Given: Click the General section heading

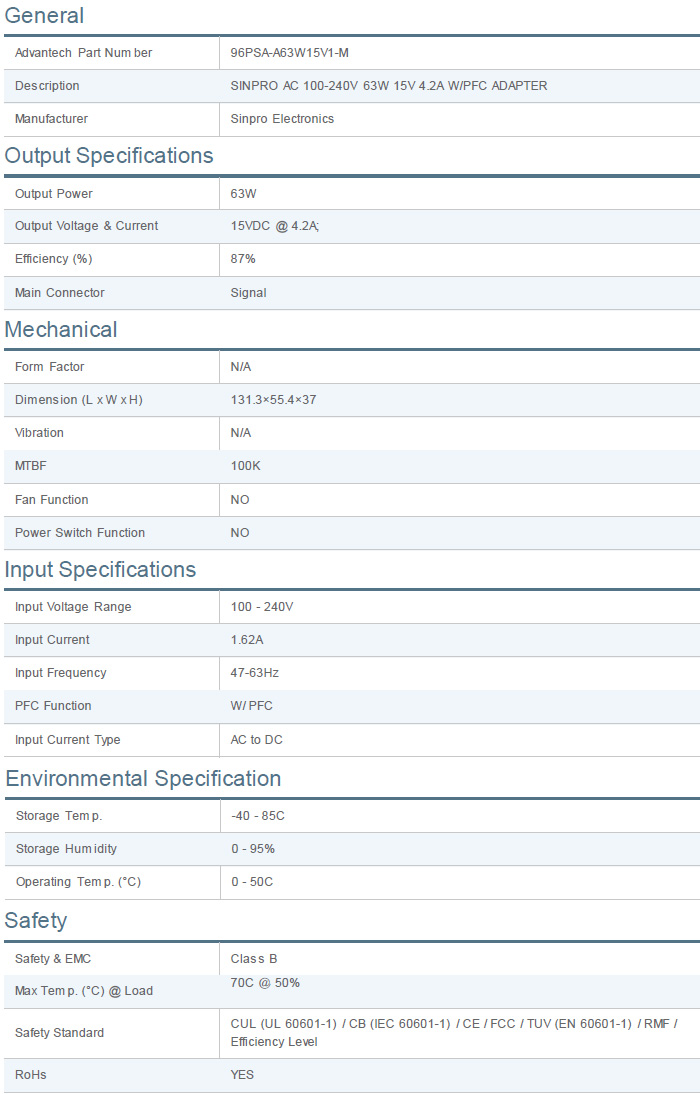Looking at the screenshot, I should (x=44, y=15).
